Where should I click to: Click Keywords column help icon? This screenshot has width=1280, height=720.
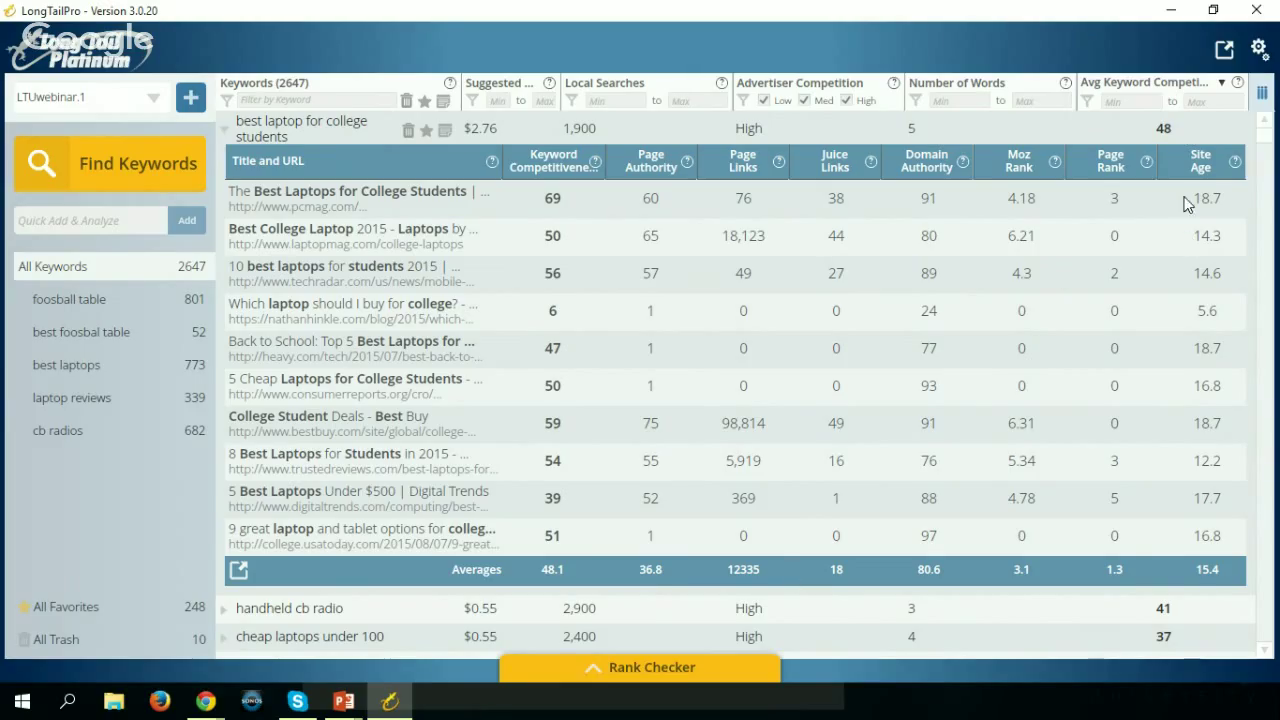click(450, 83)
